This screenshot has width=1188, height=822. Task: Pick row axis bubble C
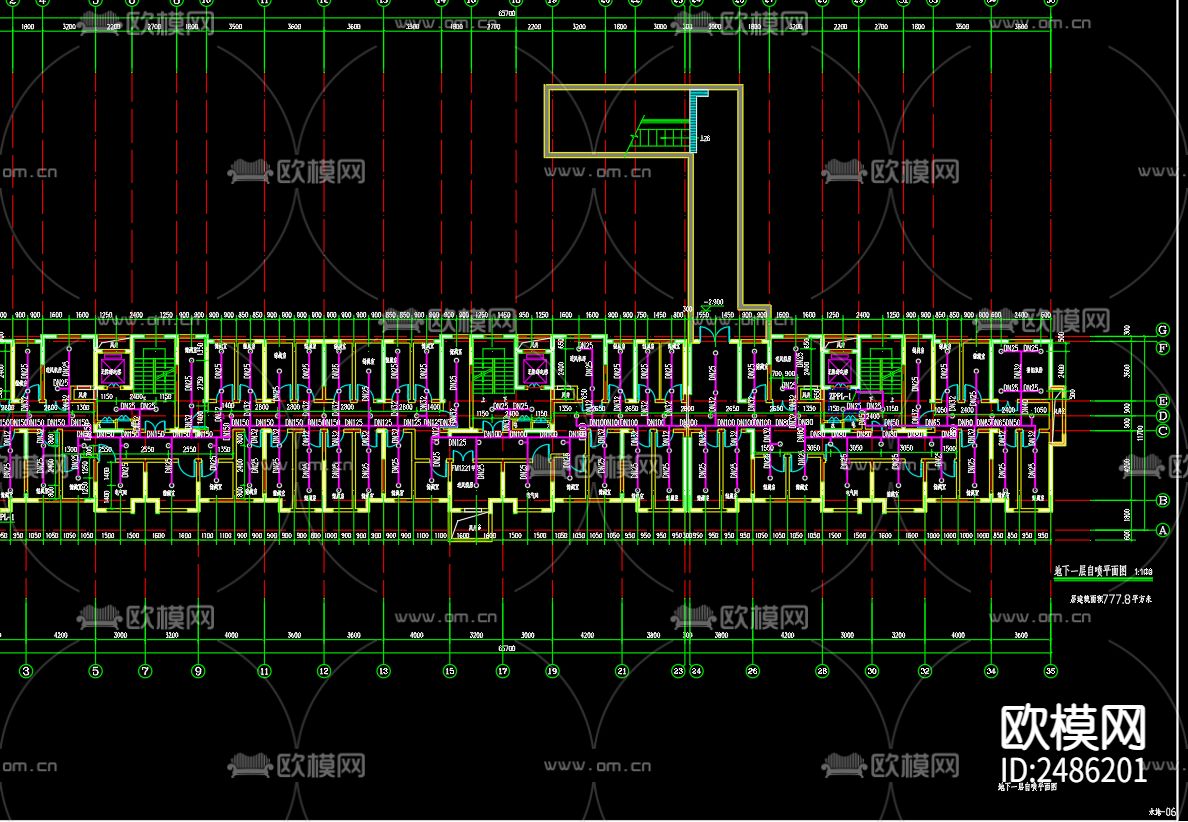[x=1163, y=431]
